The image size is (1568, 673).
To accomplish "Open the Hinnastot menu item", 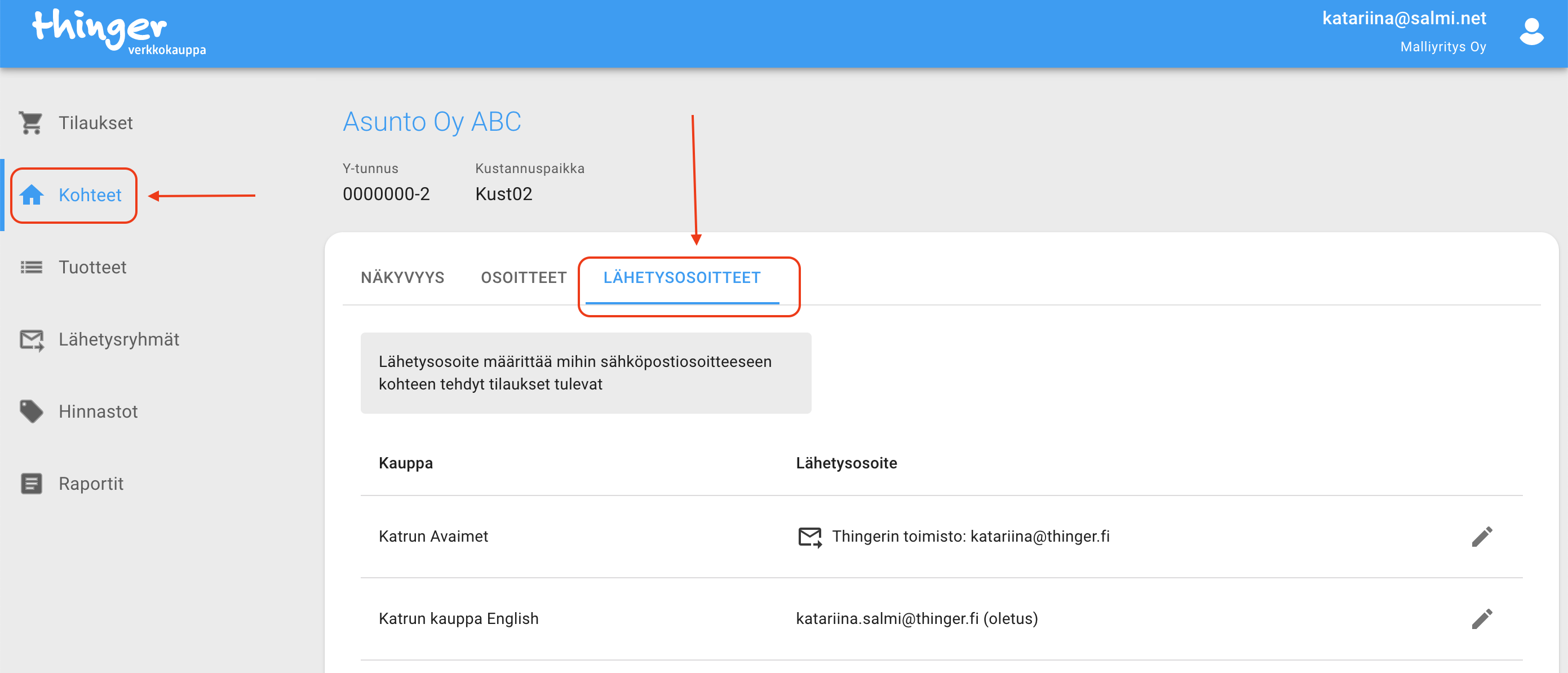I will point(98,411).
